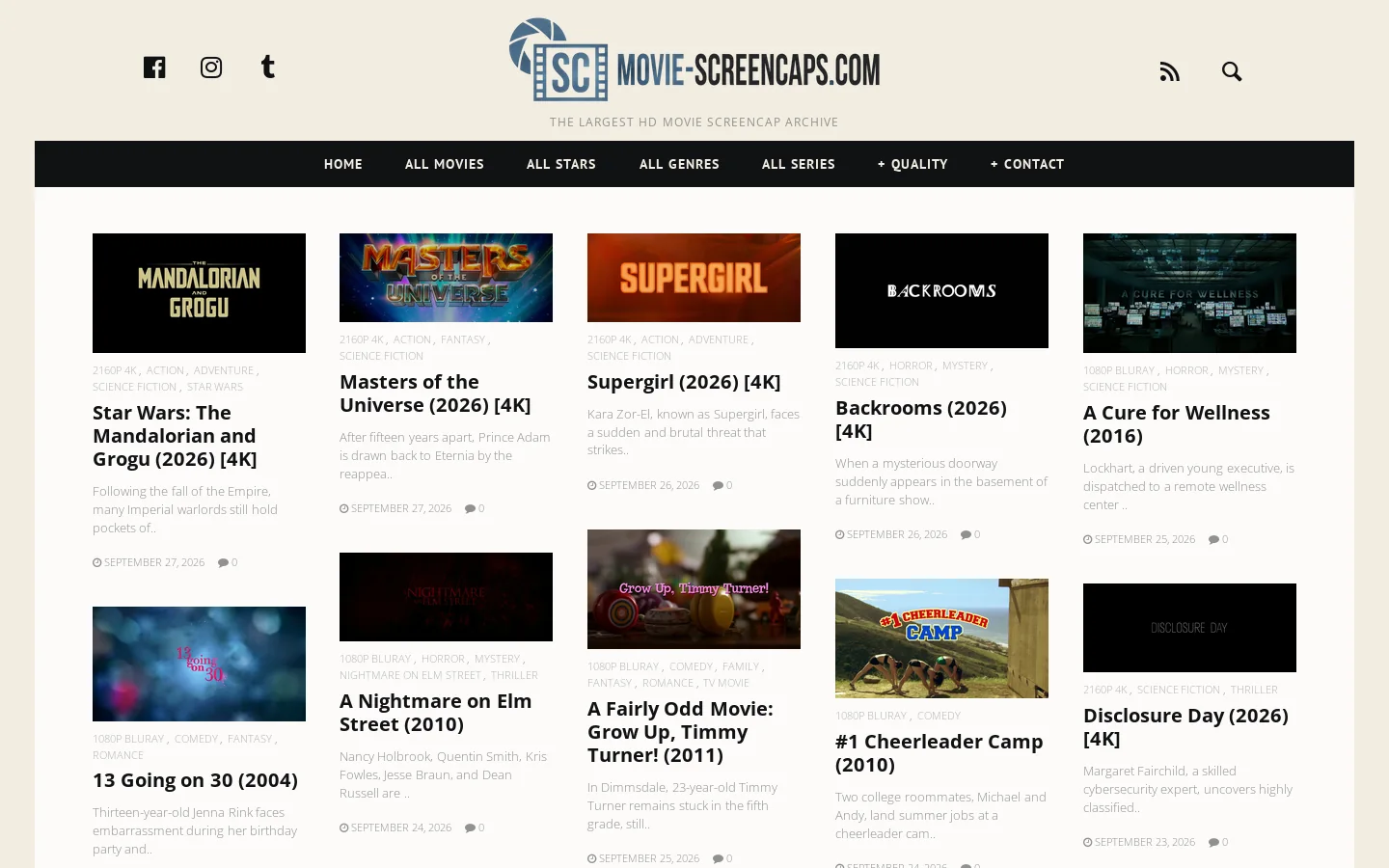The image size is (1389, 868).
Task: Open the Nightmare on Elm Street thumbnail
Action: click(x=446, y=597)
